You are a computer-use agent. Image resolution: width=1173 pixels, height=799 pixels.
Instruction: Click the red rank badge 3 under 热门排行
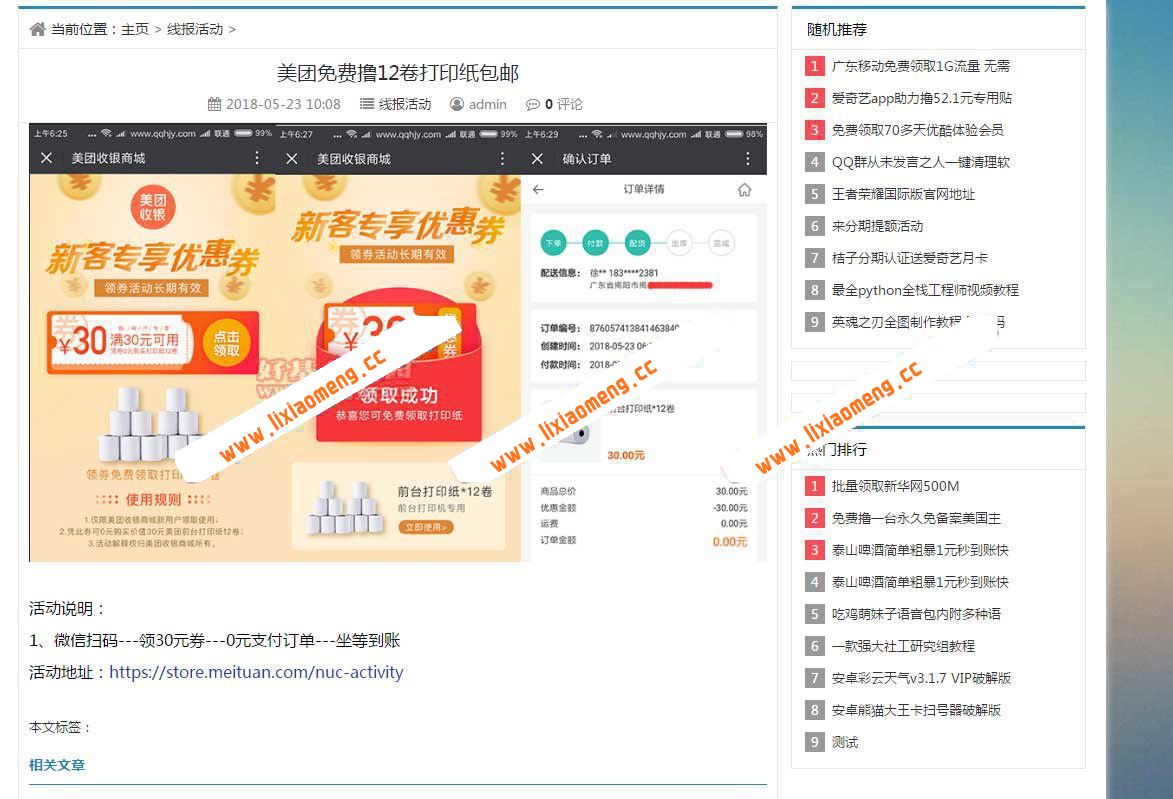click(x=814, y=550)
